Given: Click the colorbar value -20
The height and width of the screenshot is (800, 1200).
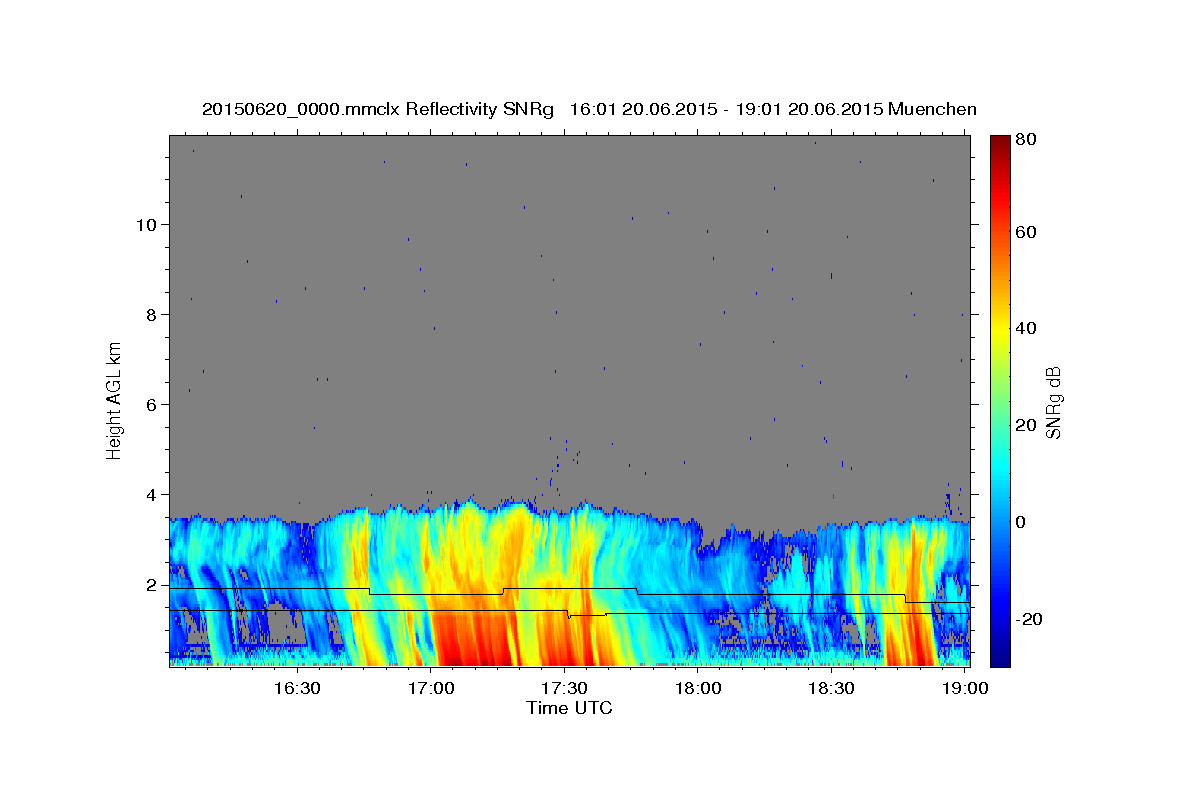Looking at the screenshot, I should [1029, 619].
